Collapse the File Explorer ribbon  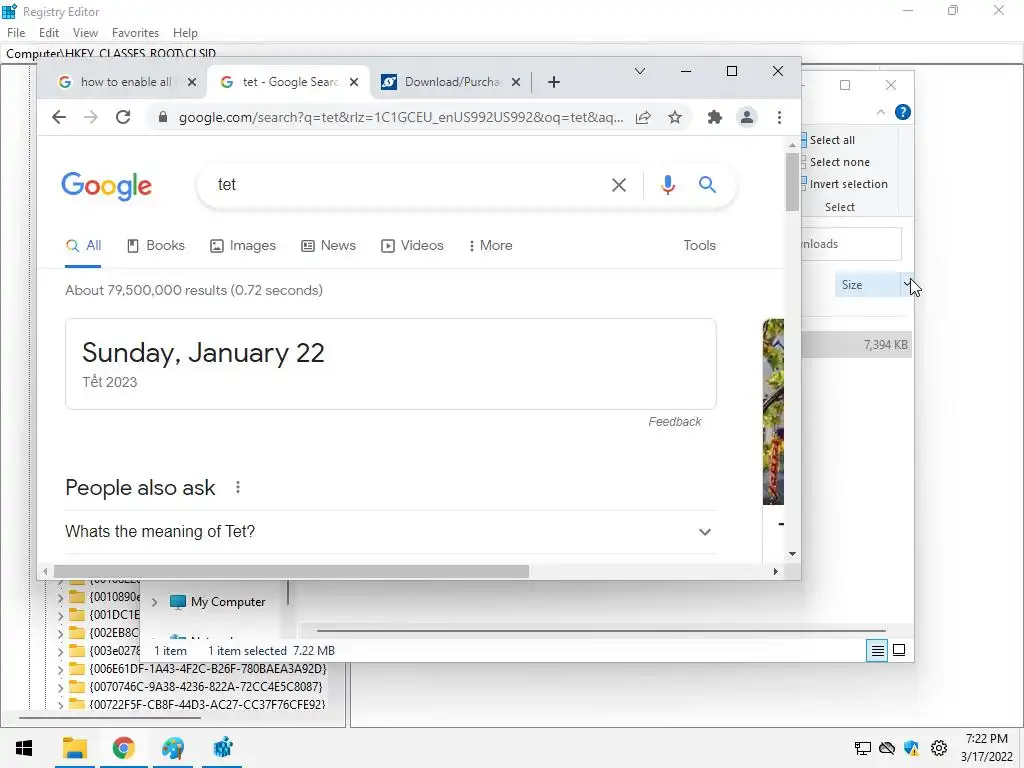point(880,112)
